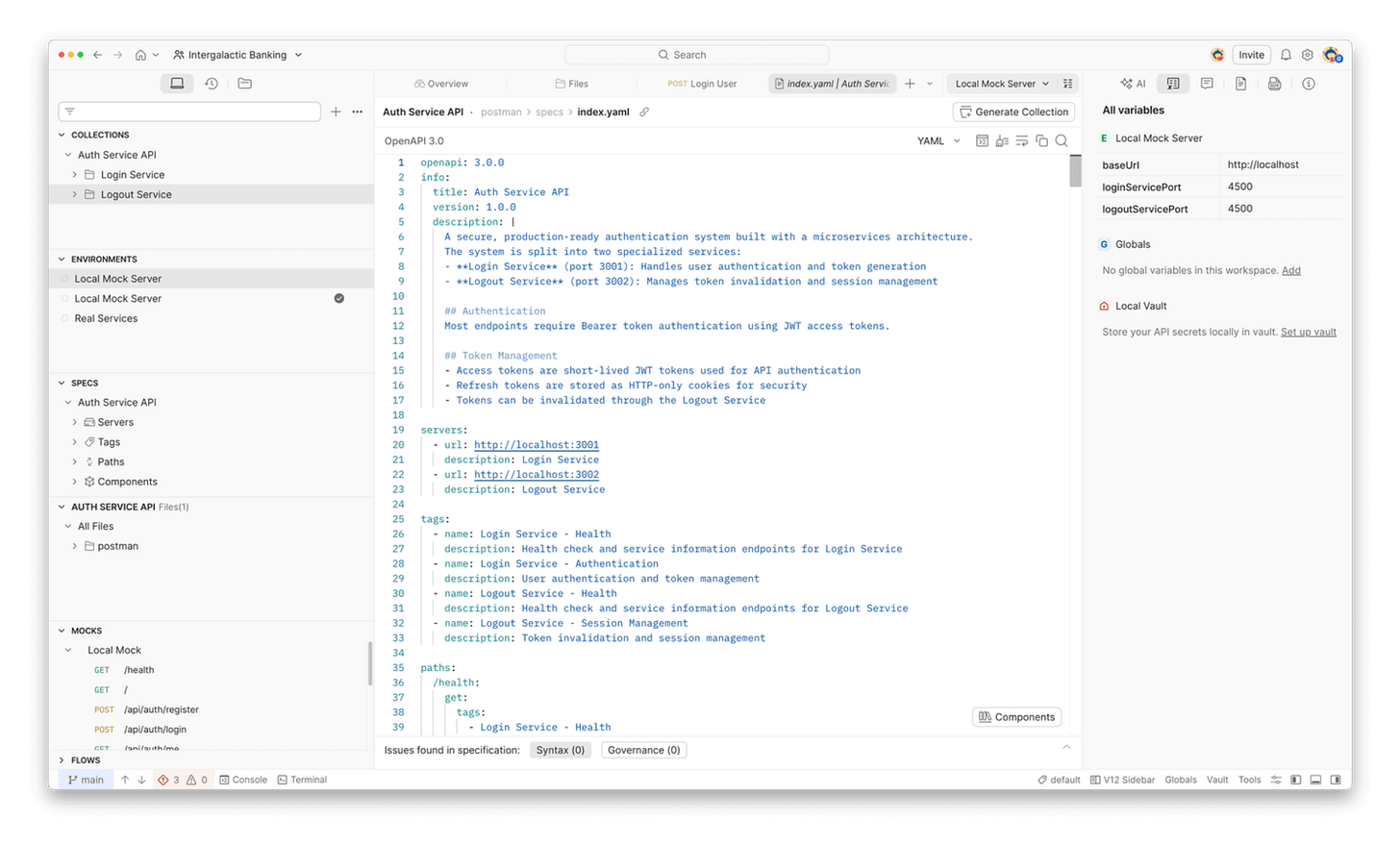1400x846 pixels.
Task: Open the user profile avatar
Action: pos(1332,55)
